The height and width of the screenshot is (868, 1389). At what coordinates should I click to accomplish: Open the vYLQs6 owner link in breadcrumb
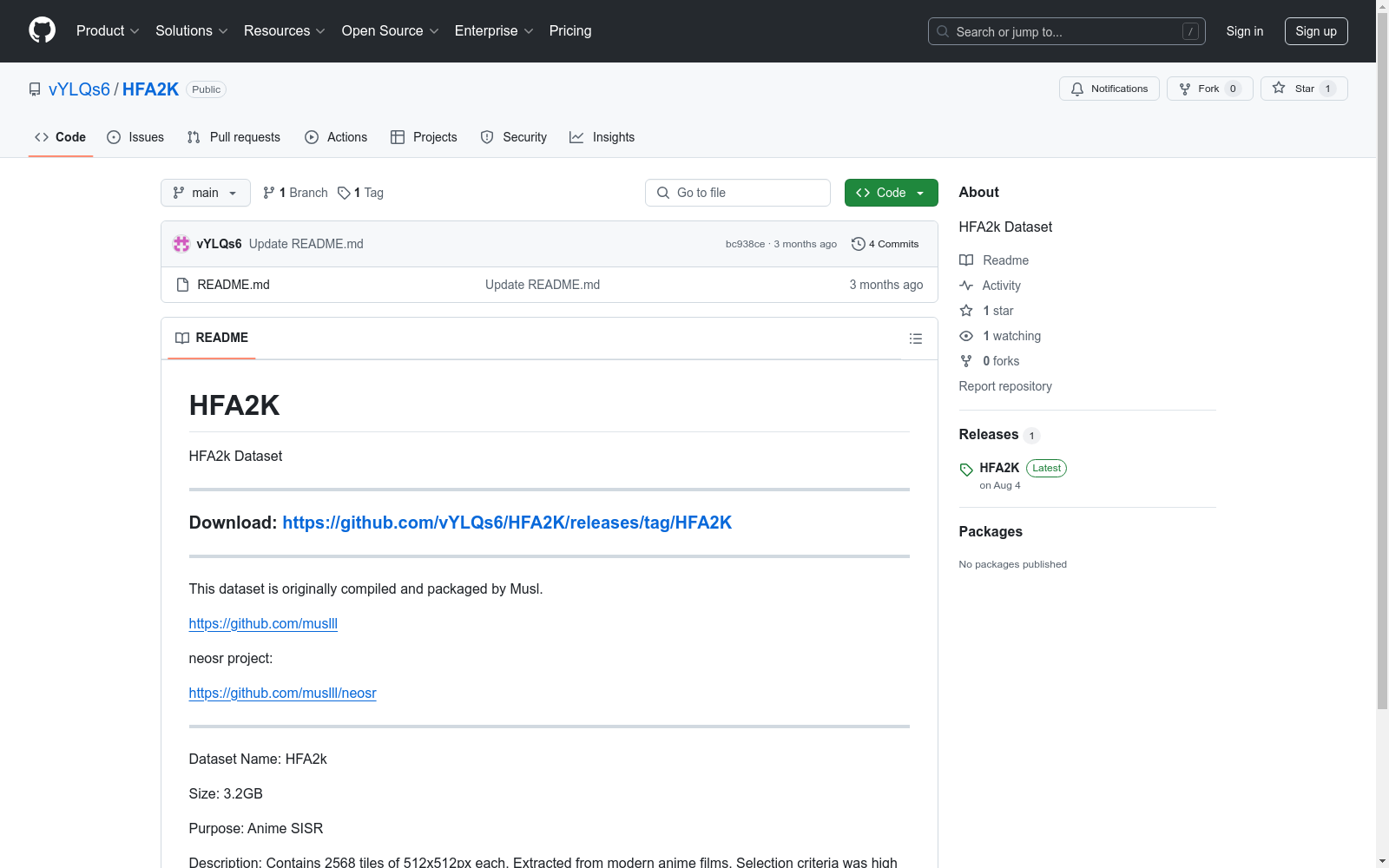(79, 89)
